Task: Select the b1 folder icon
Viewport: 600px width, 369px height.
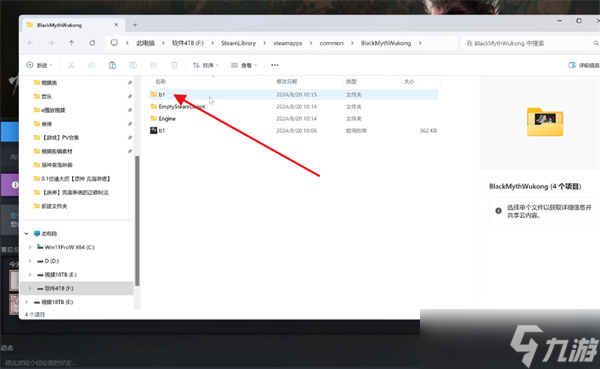Action: [x=154, y=94]
